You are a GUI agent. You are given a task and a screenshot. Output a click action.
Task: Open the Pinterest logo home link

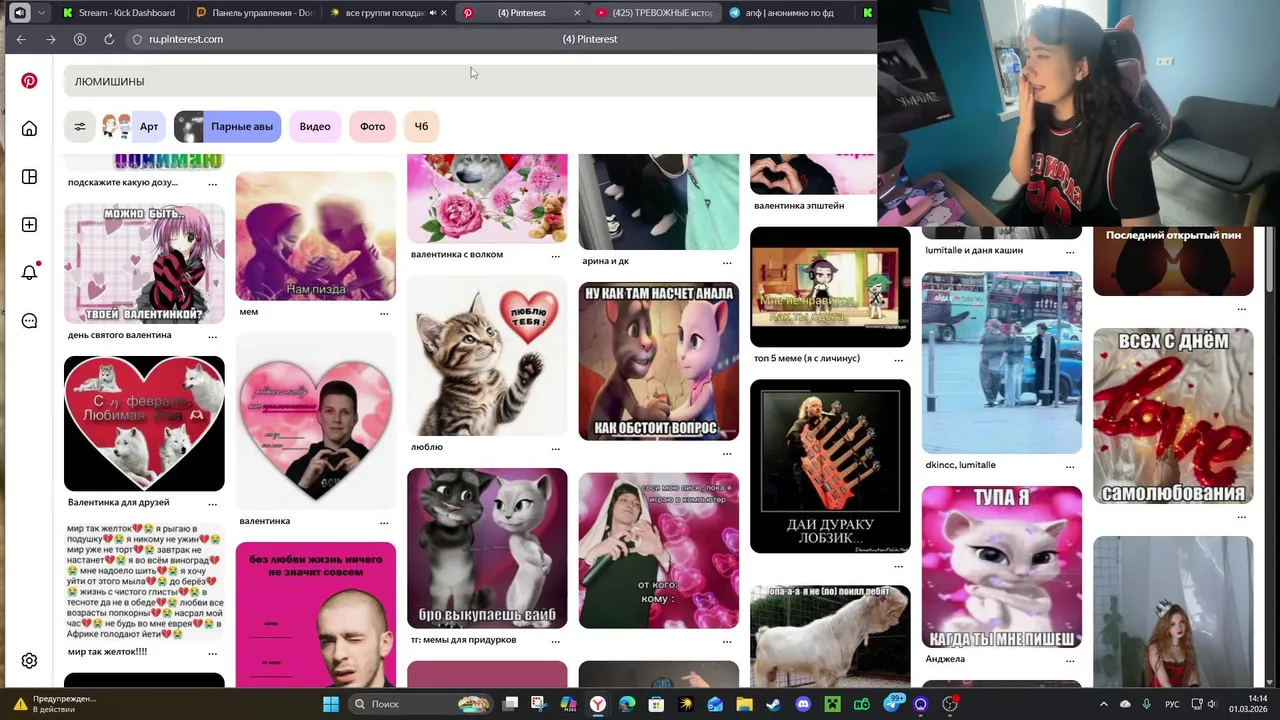tap(29, 81)
